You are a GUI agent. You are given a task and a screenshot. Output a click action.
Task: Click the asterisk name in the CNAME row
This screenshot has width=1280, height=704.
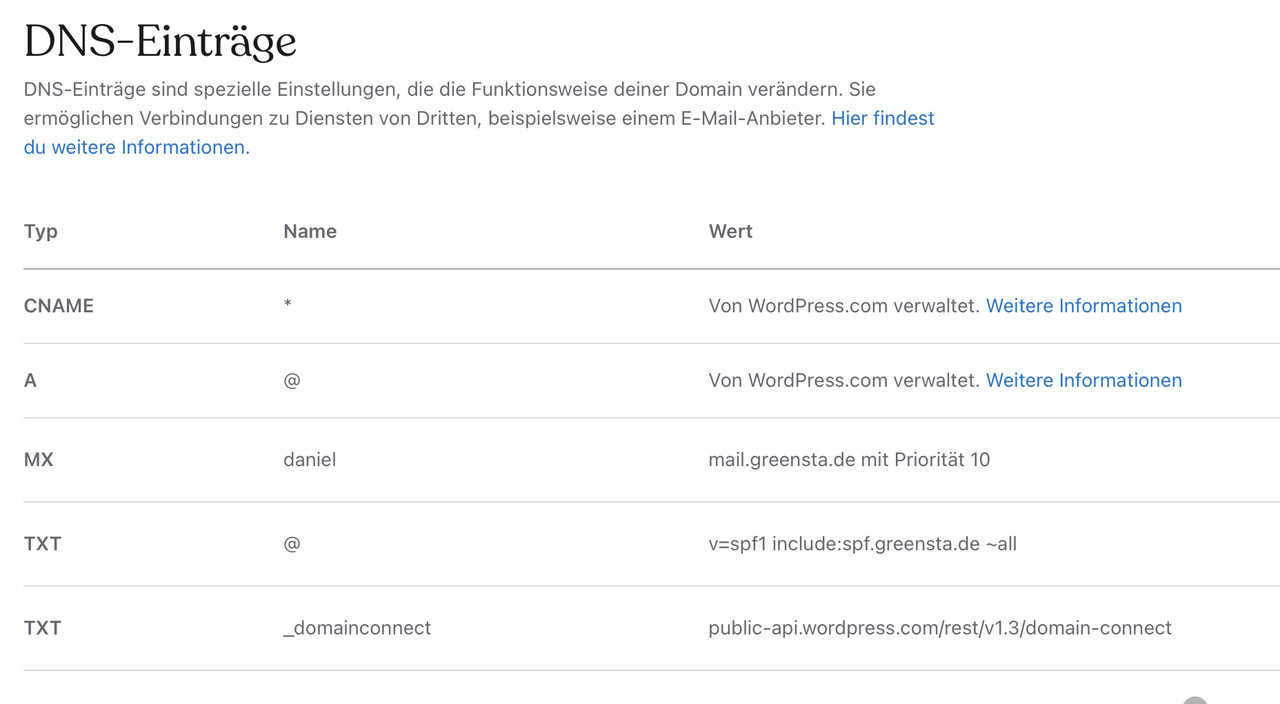click(287, 306)
